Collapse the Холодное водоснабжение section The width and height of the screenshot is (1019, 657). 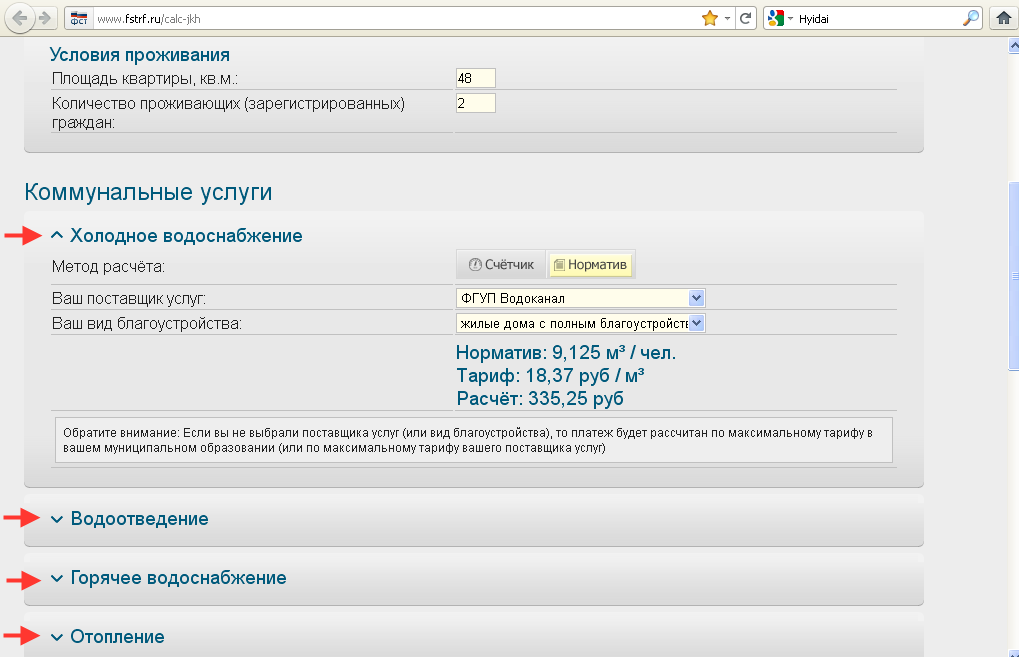click(176, 235)
